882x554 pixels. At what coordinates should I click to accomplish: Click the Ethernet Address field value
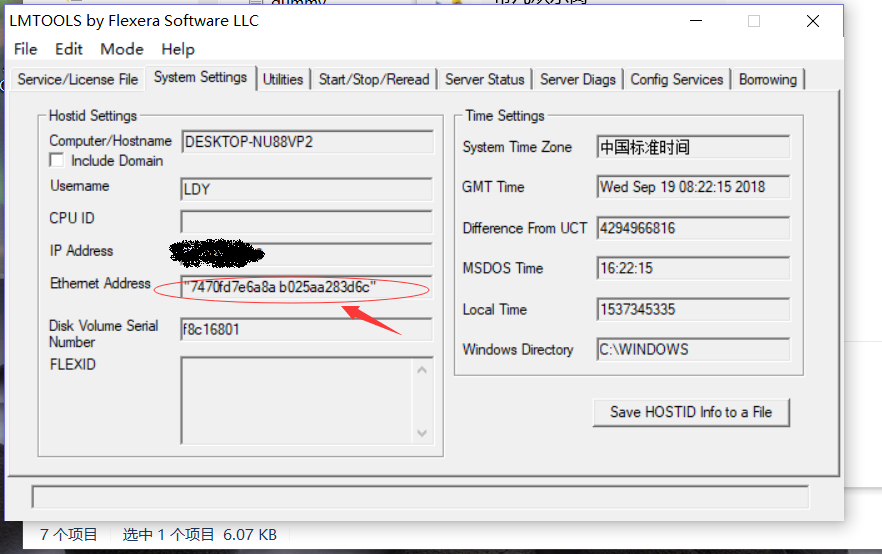(307, 287)
